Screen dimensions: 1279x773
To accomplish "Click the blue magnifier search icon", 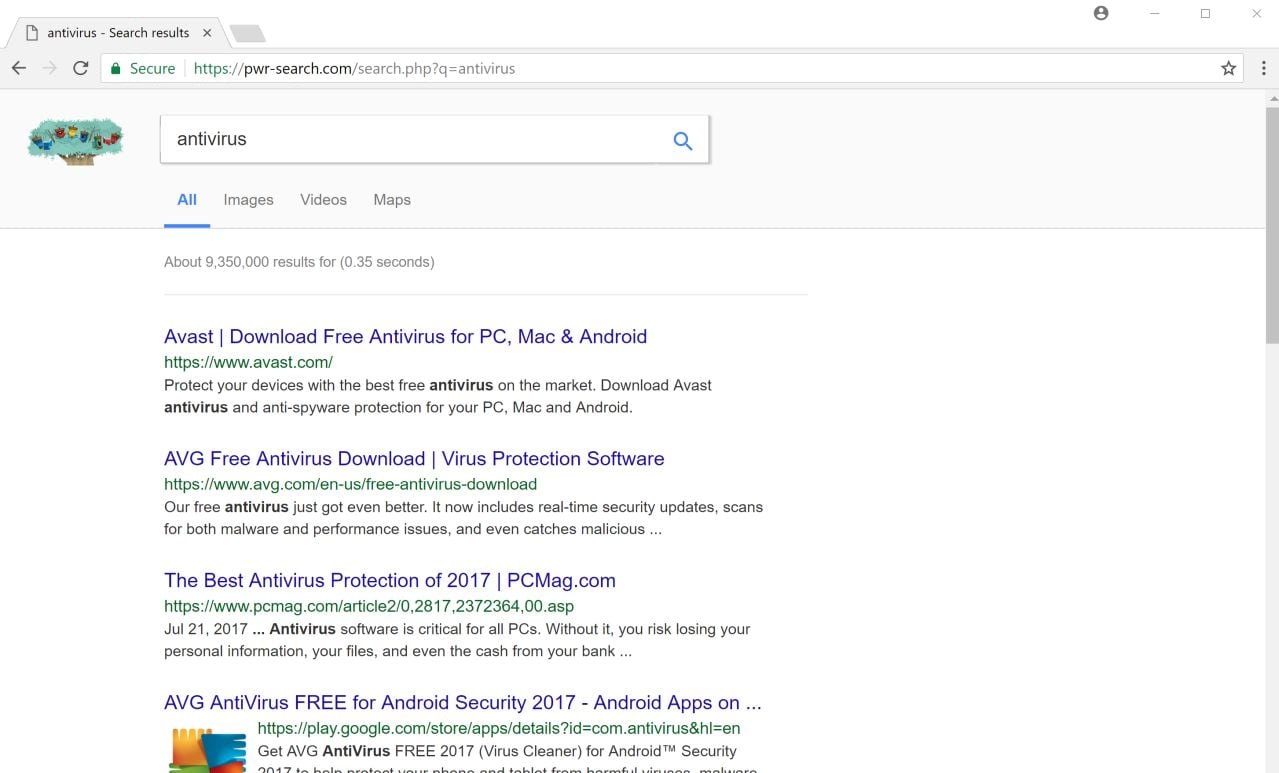I will [x=682, y=140].
